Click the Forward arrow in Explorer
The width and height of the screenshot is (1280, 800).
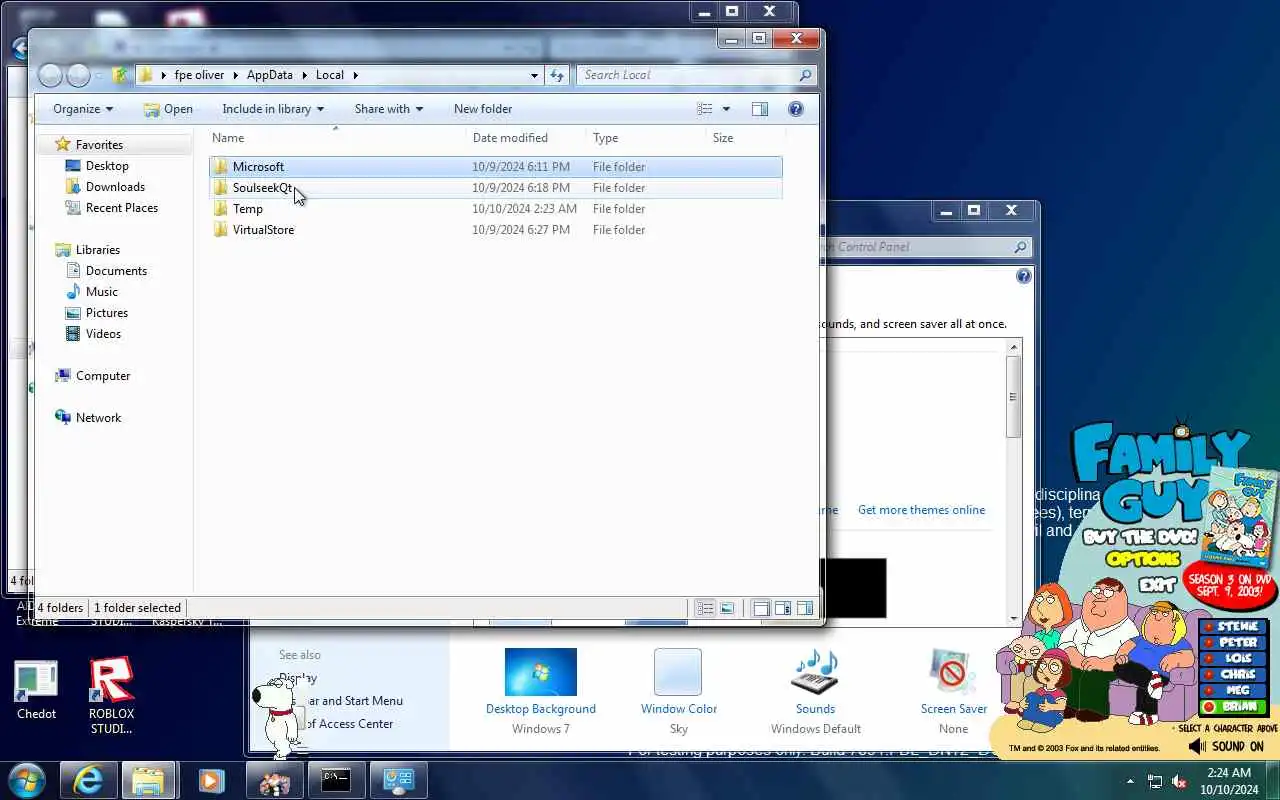click(x=78, y=75)
